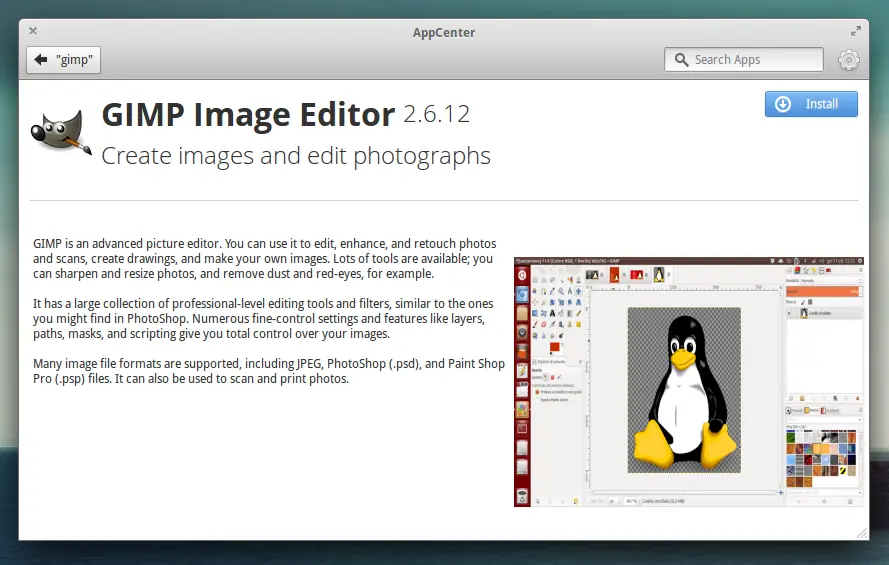Close the AppCenter window

coord(33,31)
